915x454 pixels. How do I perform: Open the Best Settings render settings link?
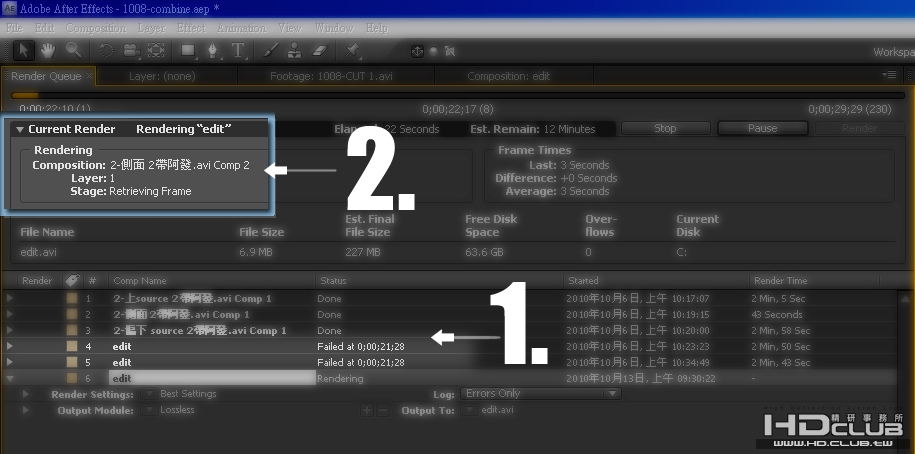[188, 394]
